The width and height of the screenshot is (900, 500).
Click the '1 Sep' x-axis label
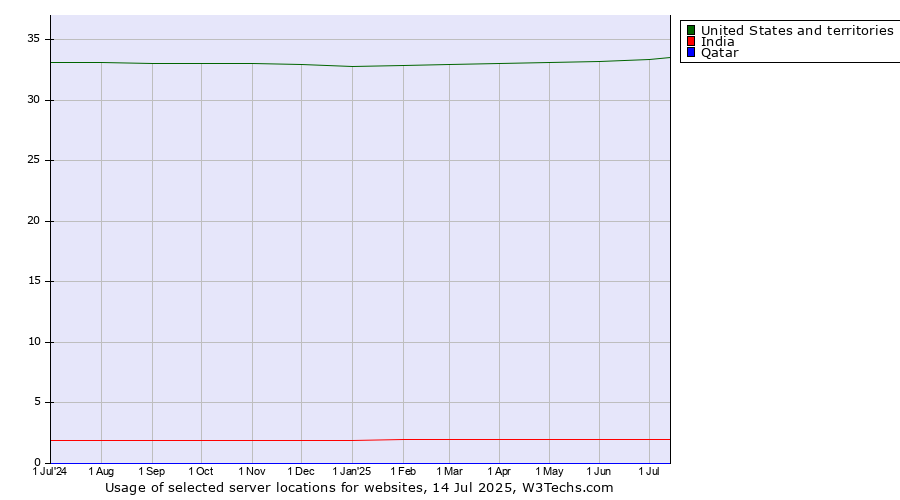[152, 471]
